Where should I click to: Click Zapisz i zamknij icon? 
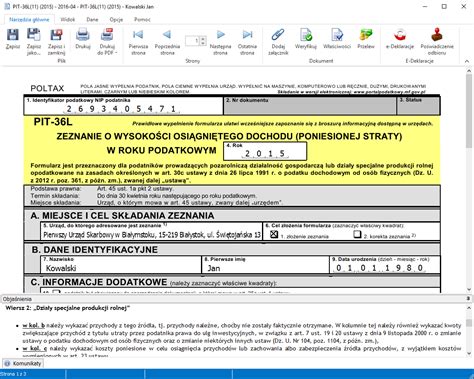tap(56, 35)
